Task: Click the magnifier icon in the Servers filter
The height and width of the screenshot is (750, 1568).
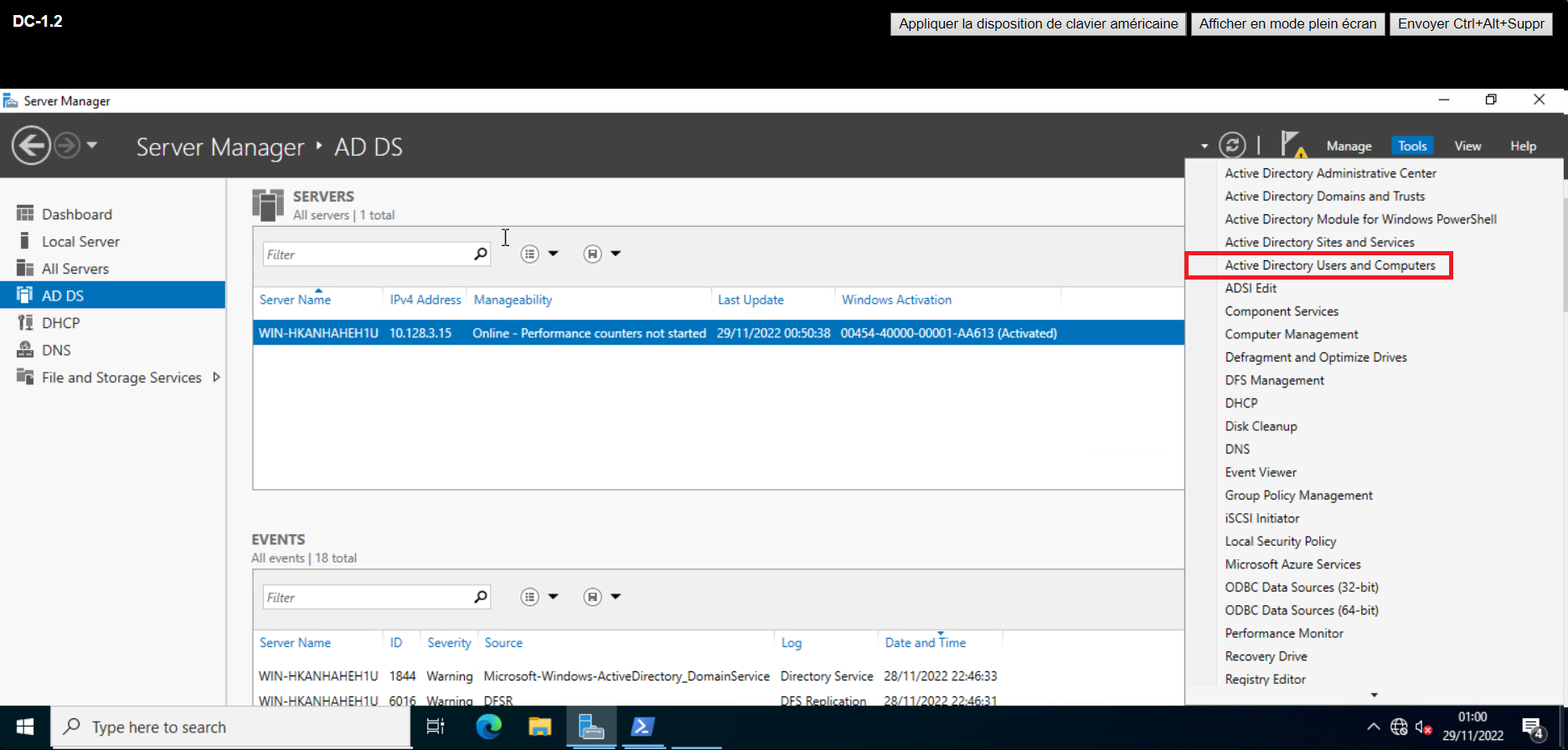Action: 481,254
